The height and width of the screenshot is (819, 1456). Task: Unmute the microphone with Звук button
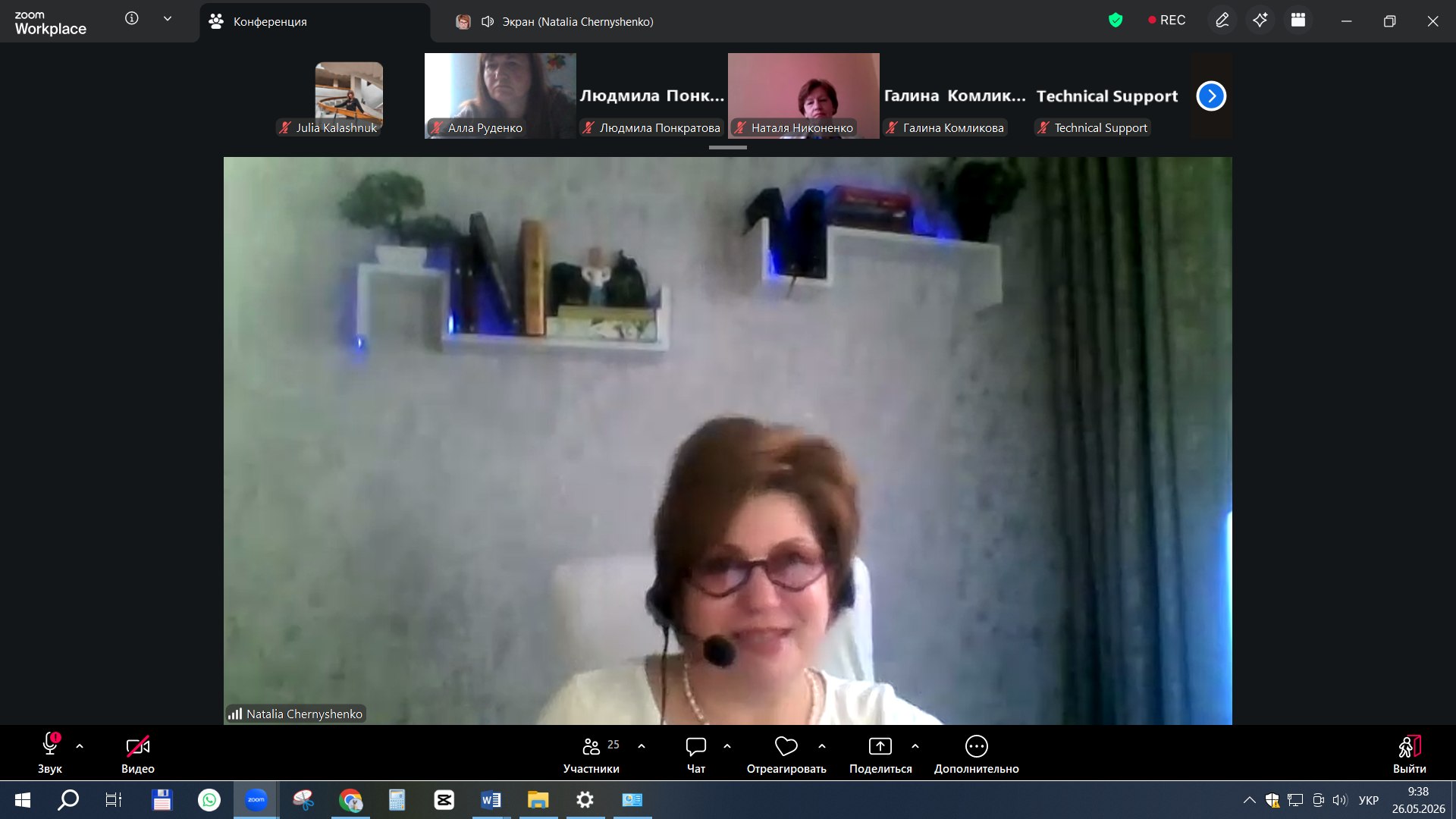[x=50, y=753]
